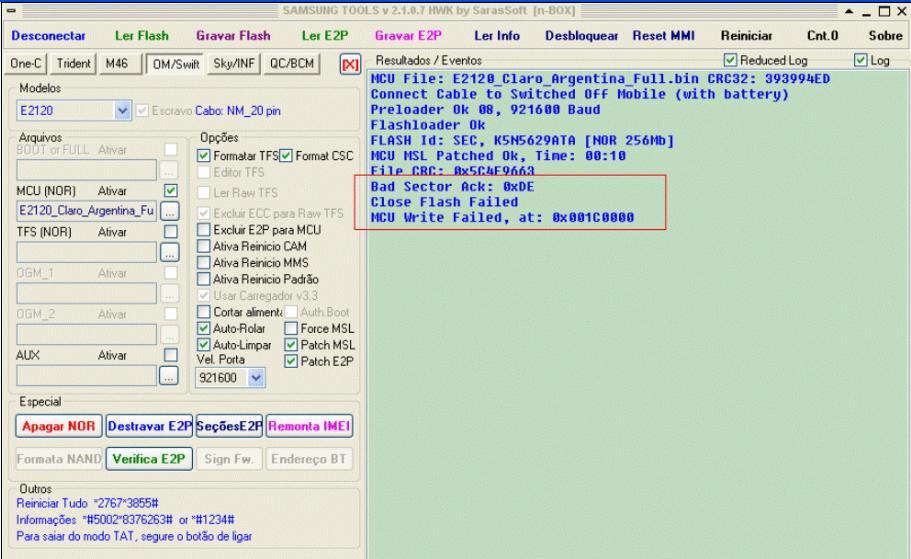The width and height of the screenshot is (911, 559).
Task: Click Apagar NOR button
Action: 59,426
